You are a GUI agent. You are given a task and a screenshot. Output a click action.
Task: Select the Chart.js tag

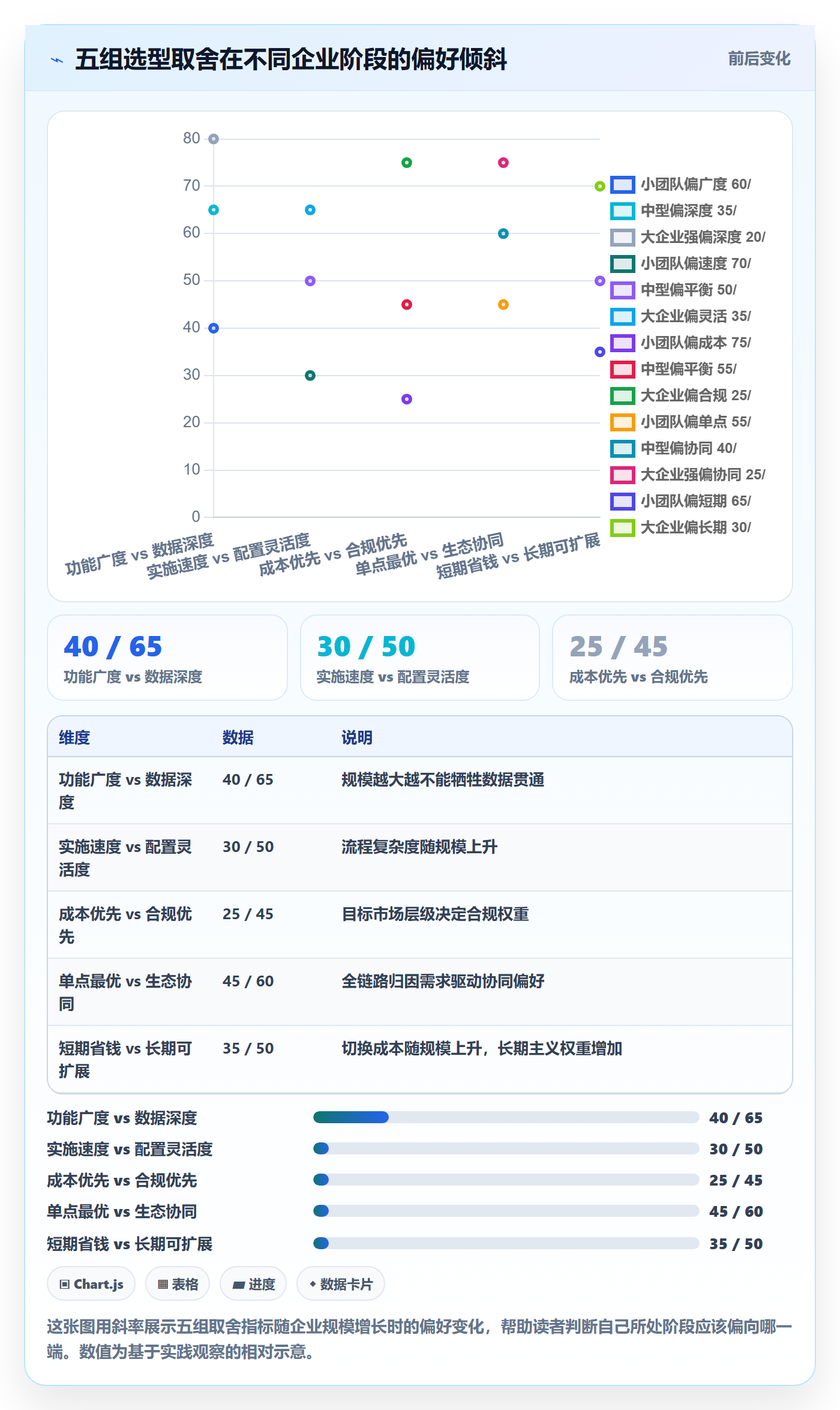[91, 1284]
